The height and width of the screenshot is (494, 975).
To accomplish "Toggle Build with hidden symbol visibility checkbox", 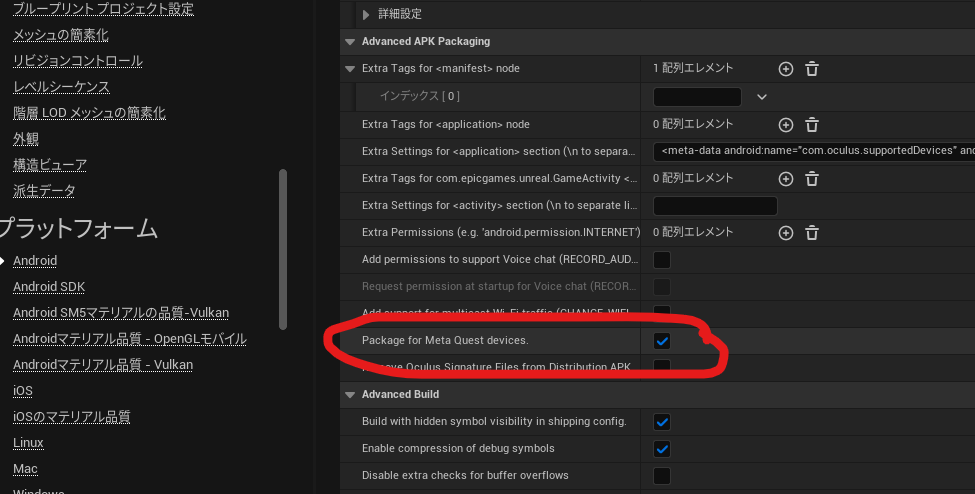I will coord(662,422).
